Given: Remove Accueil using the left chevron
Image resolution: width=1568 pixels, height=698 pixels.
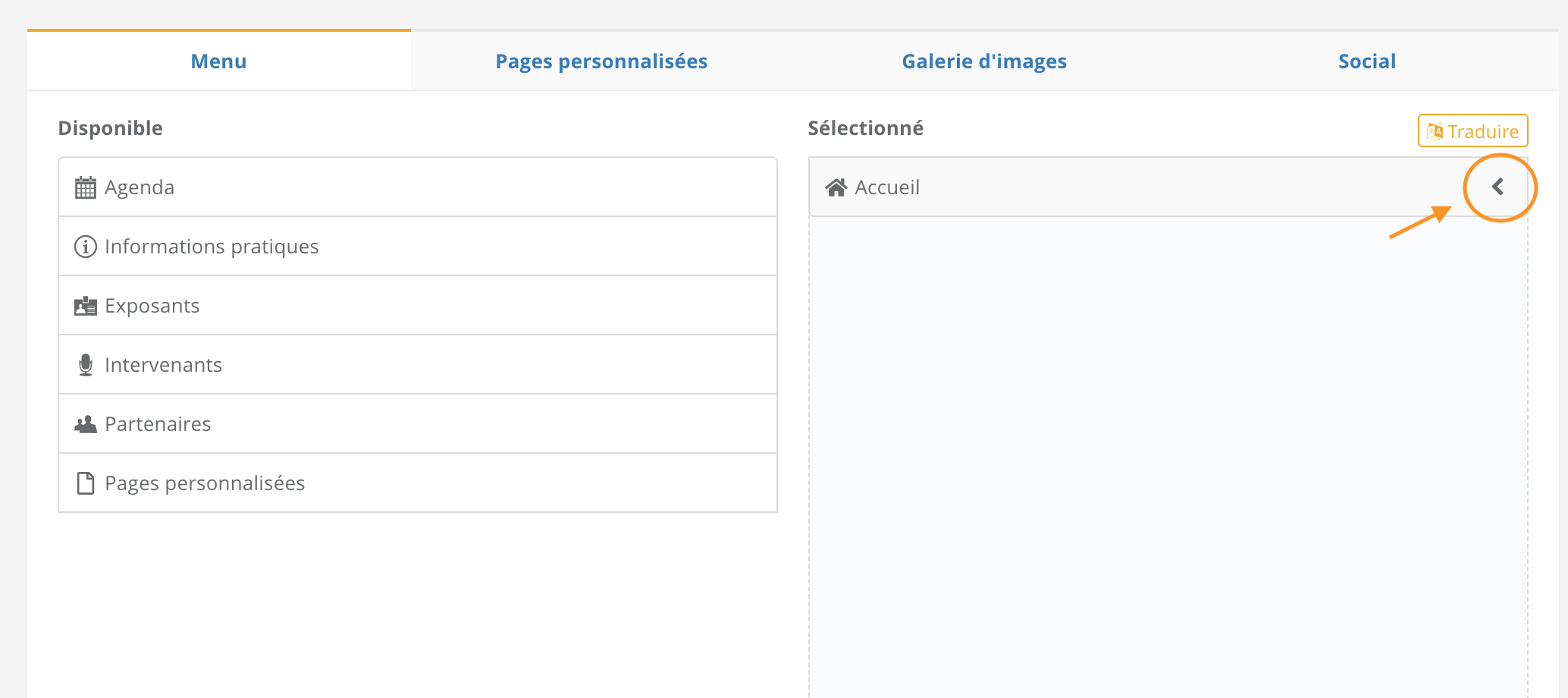Looking at the screenshot, I should 1498,187.
